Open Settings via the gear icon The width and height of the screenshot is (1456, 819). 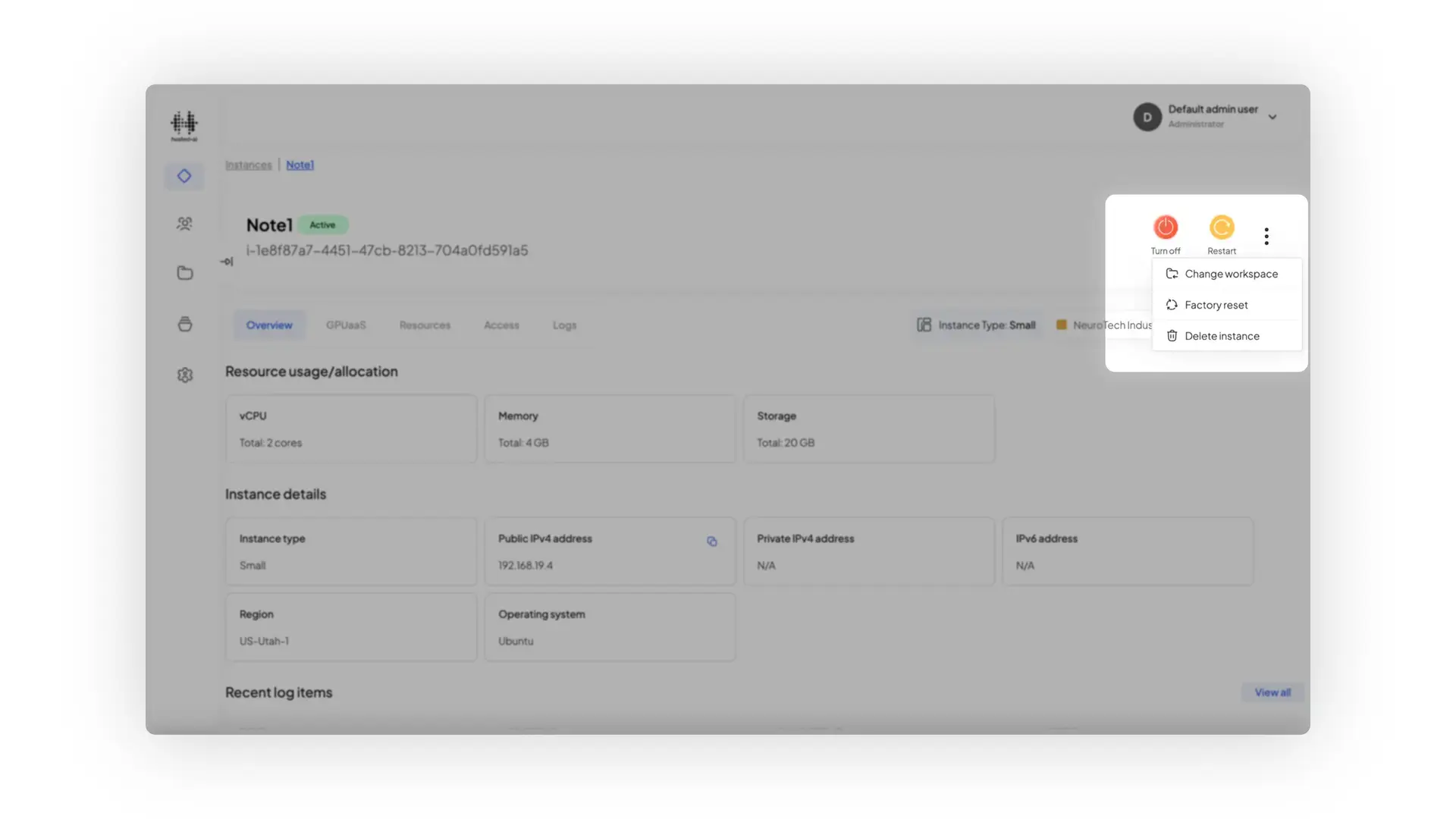coord(184,375)
